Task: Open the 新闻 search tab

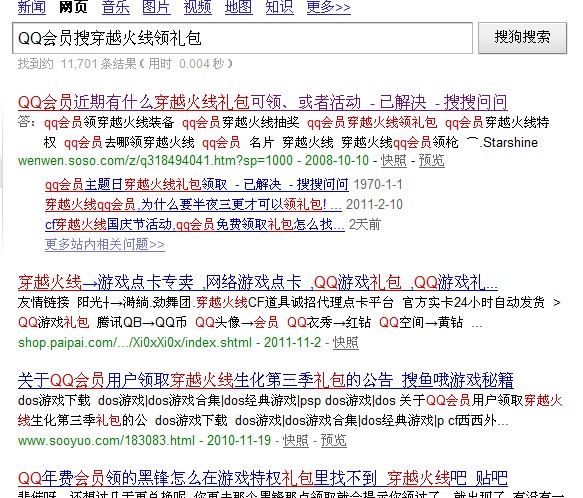Action: point(32,7)
